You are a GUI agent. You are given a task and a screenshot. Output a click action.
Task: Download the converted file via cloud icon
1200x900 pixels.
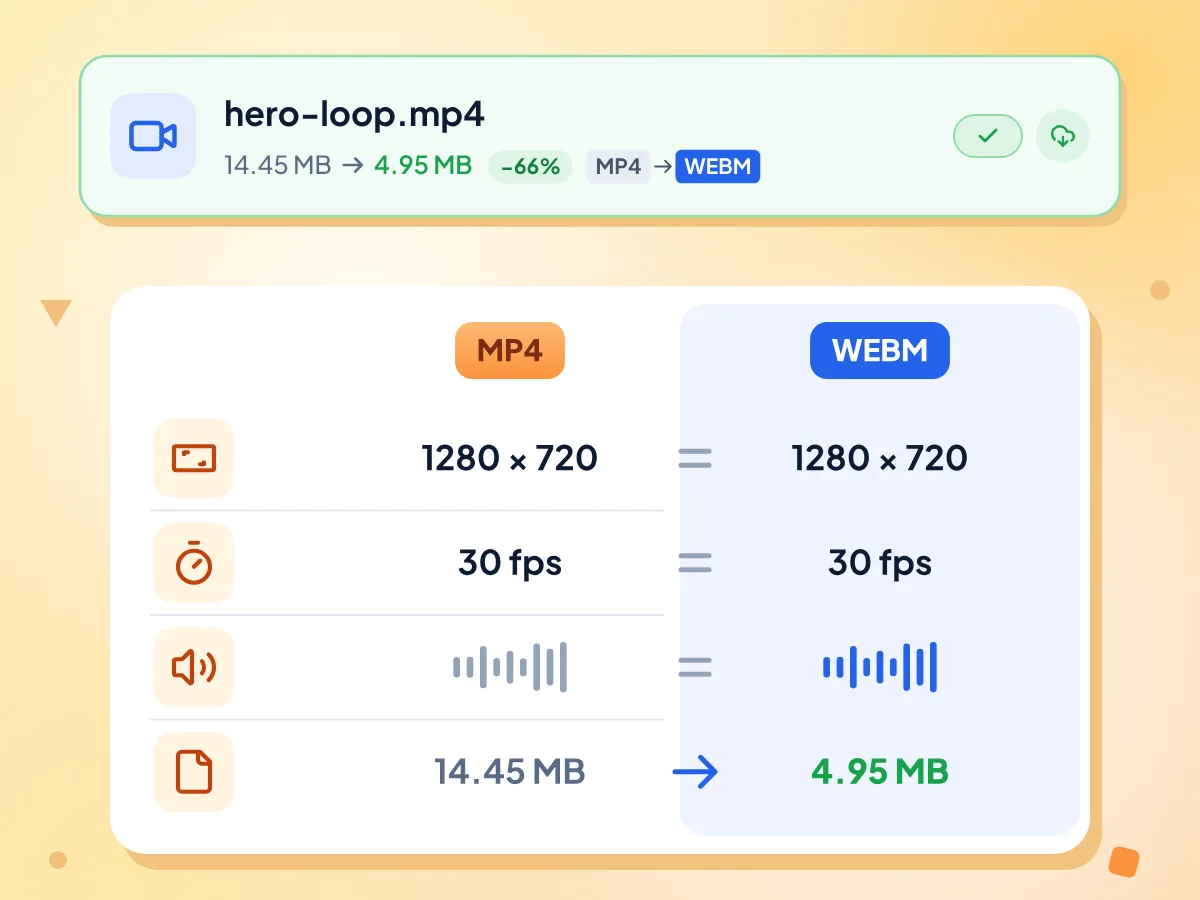pyautogui.click(x=1063, y=136)
